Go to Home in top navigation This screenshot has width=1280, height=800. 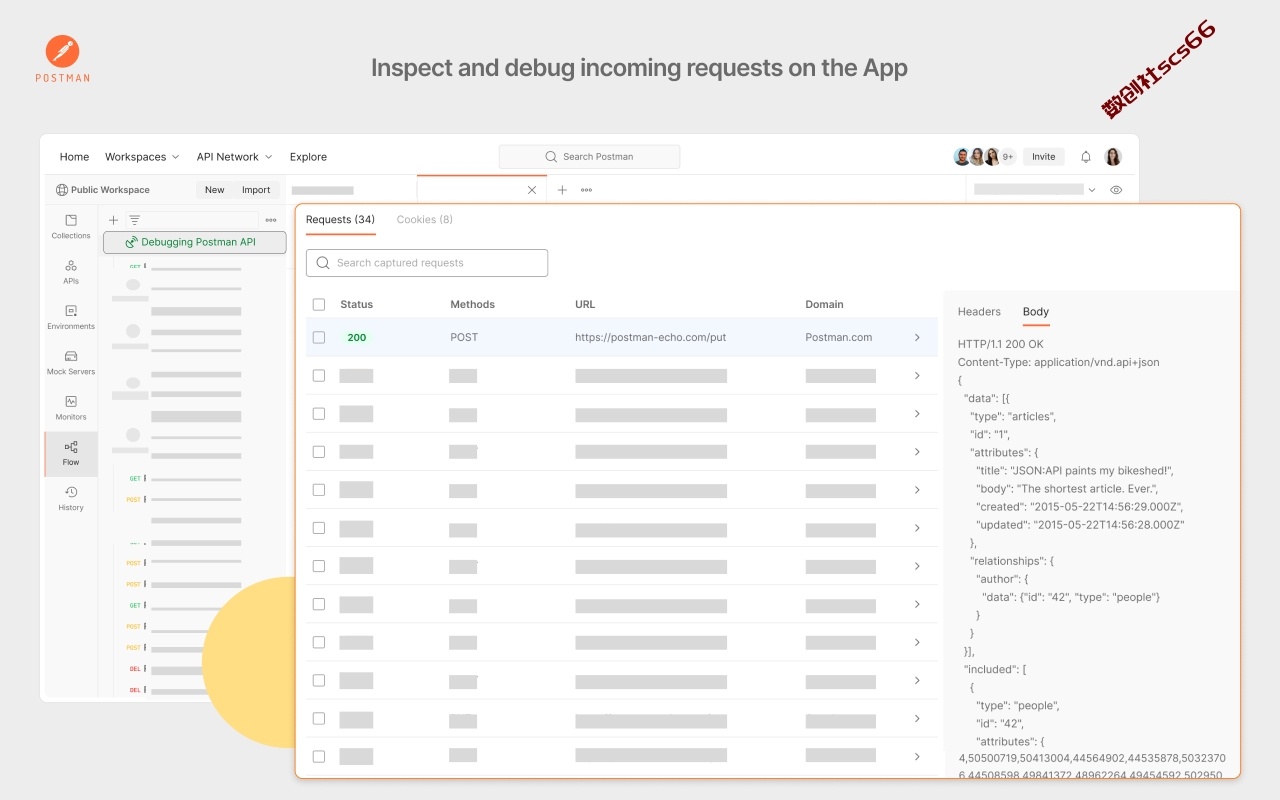pos(74,157)
